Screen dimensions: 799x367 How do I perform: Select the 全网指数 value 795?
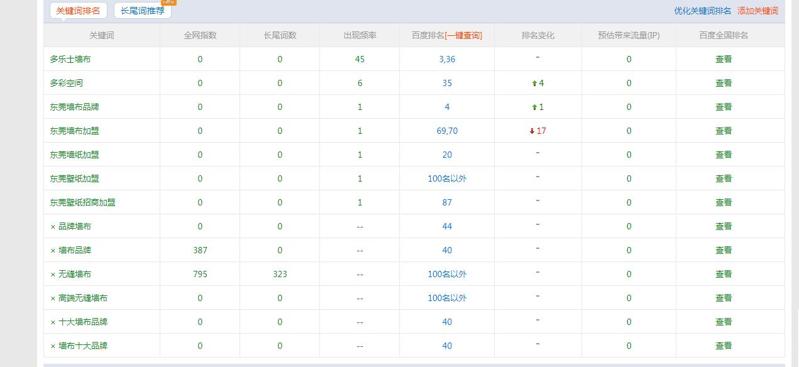pyautogui.click(x=200, y=274)
